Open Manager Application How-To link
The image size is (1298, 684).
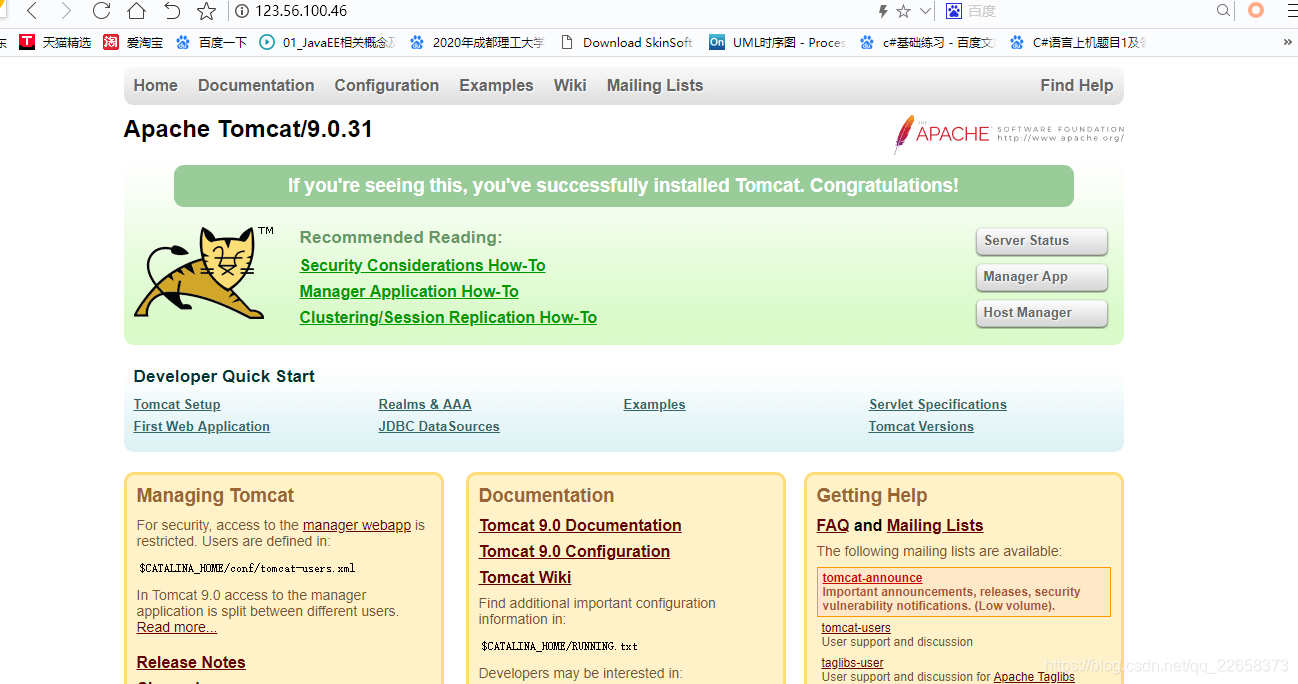(x=409, y=291)
